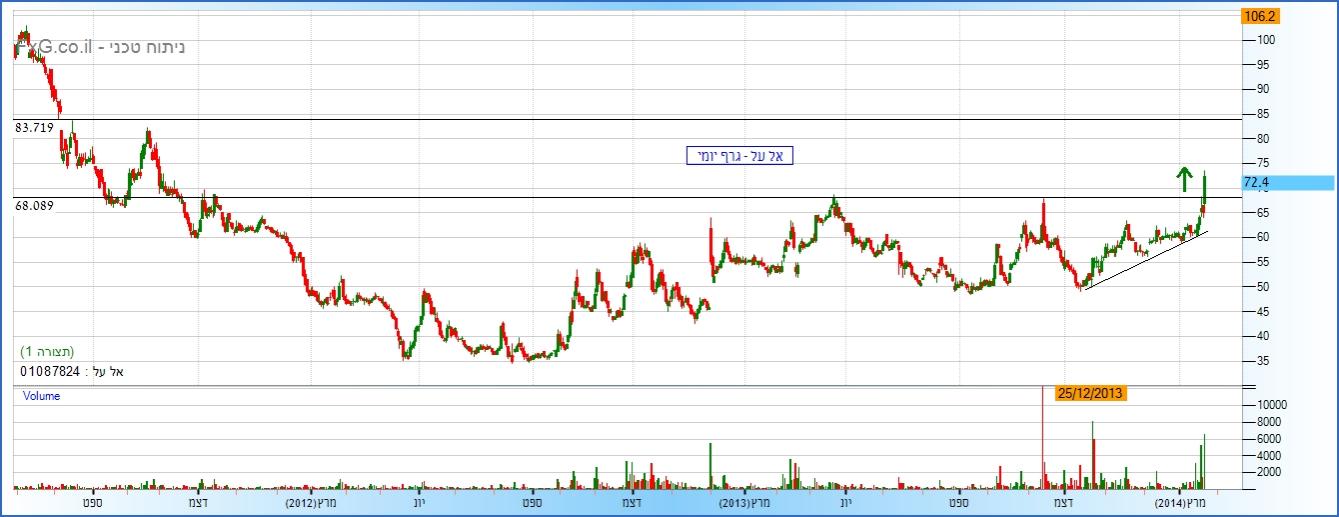Viewport: 1339px width, 517px height.
Task: Click the blue 72.4 current price marker
Action: [1286, 182]
